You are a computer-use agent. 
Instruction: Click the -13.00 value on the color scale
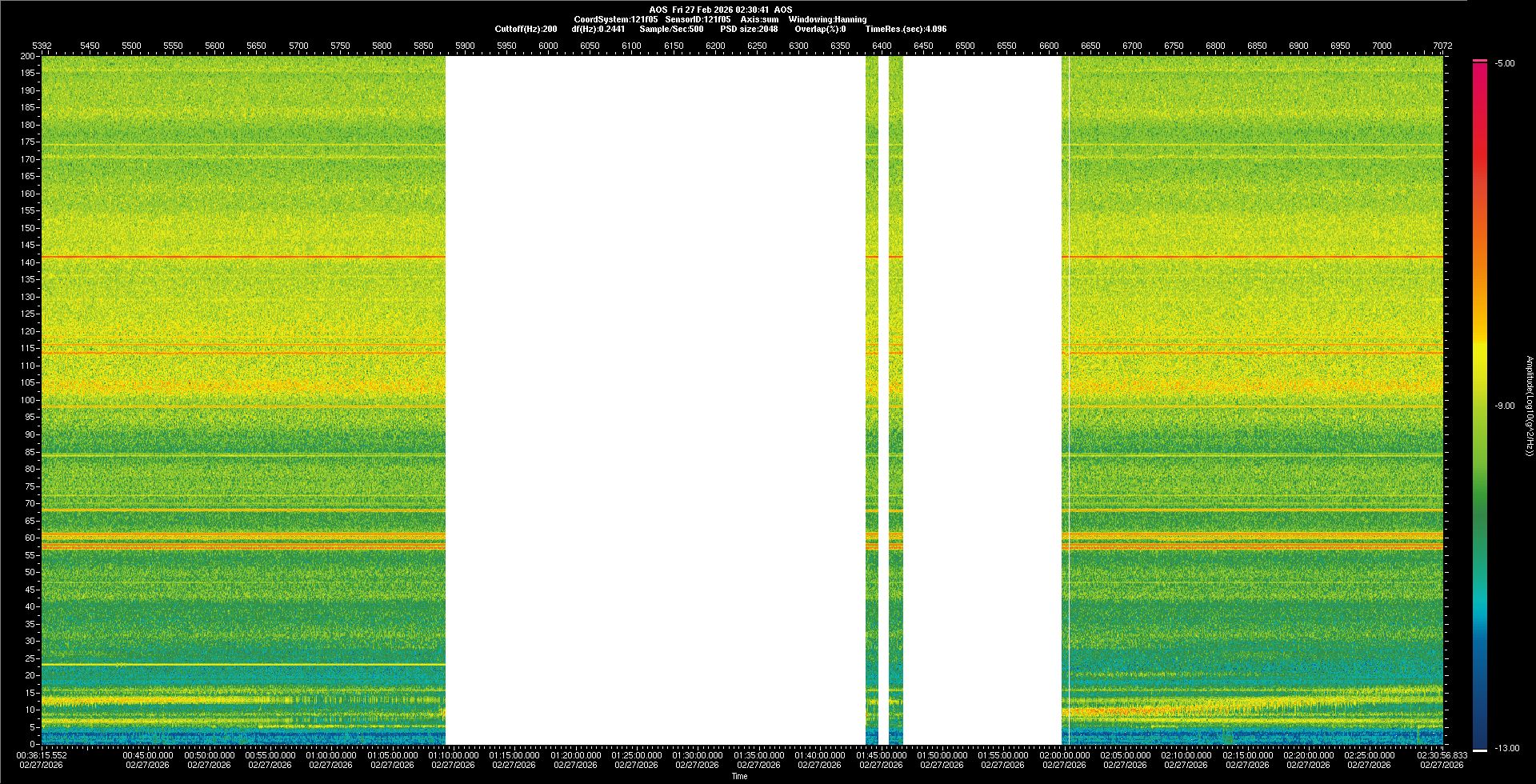tap(1506, 748)
